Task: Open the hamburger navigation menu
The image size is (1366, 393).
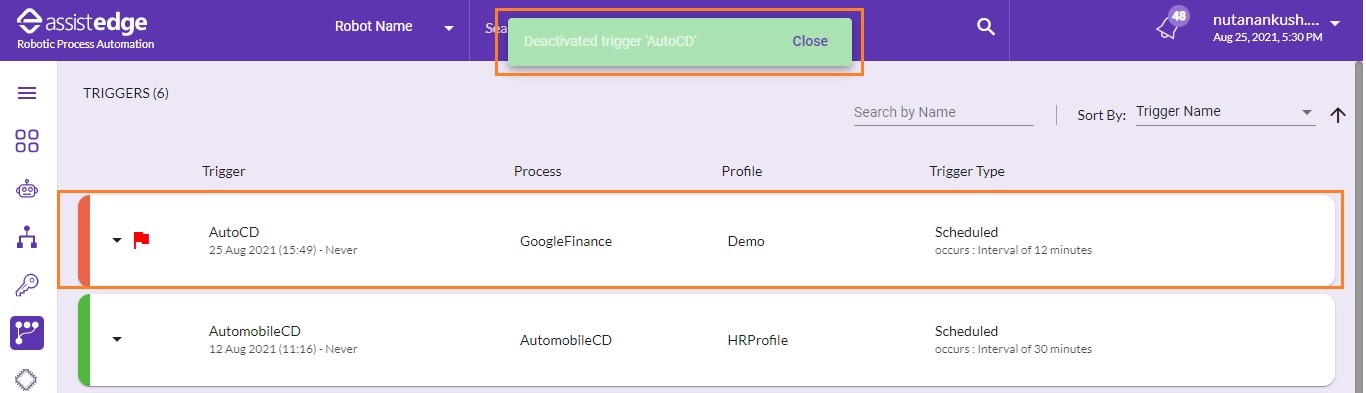Action: [27, 93]
